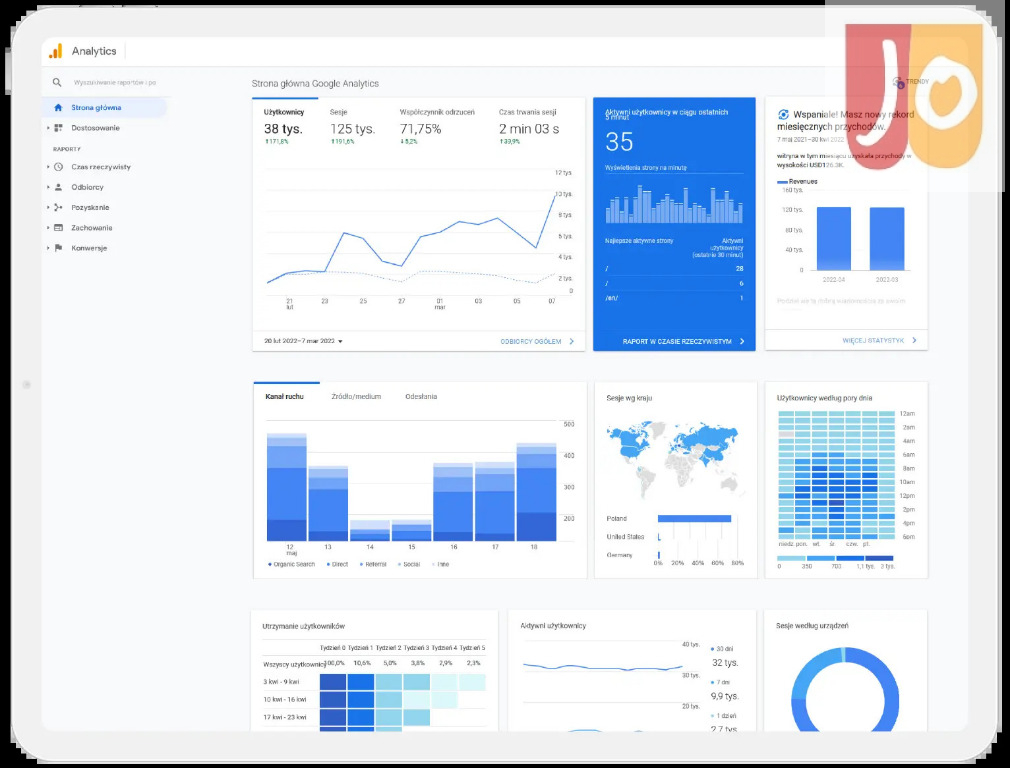1010x768 pixels.
Task: Expand the Zachowanie section
Action: coord(48,227)
